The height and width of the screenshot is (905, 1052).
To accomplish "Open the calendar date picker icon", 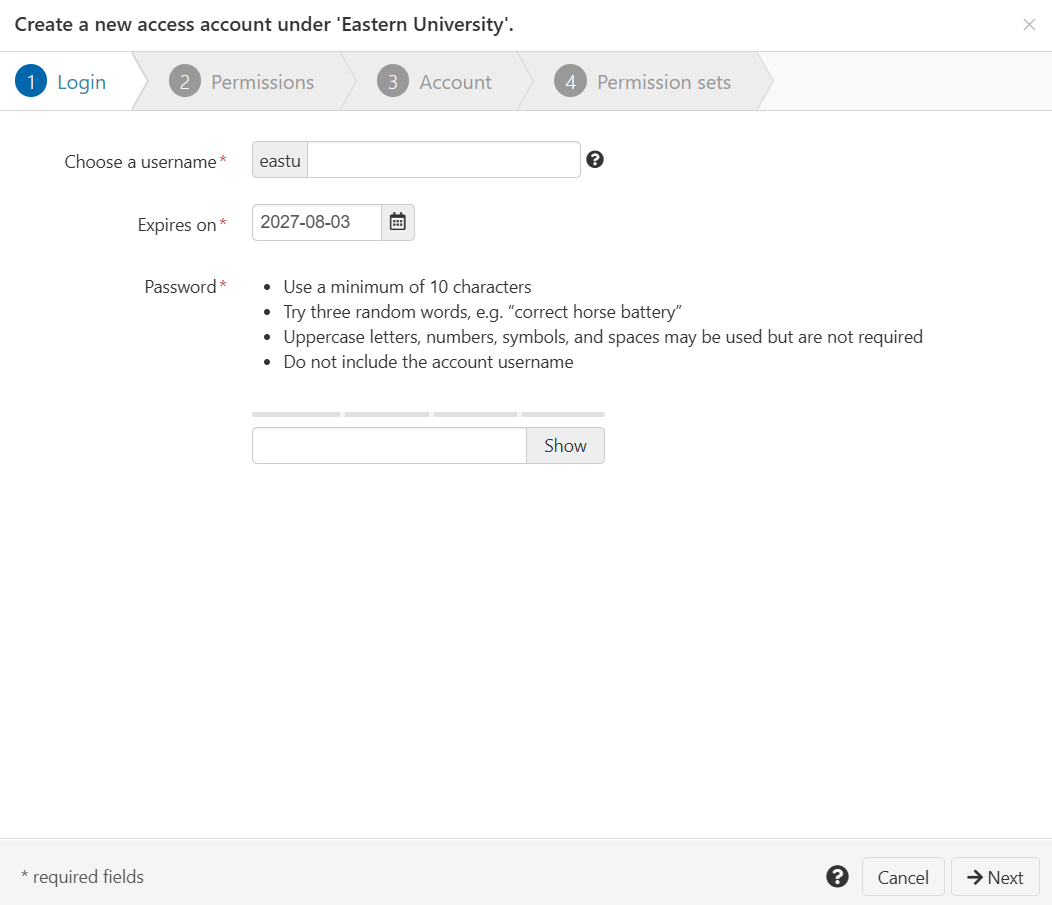I will (398, 222).
